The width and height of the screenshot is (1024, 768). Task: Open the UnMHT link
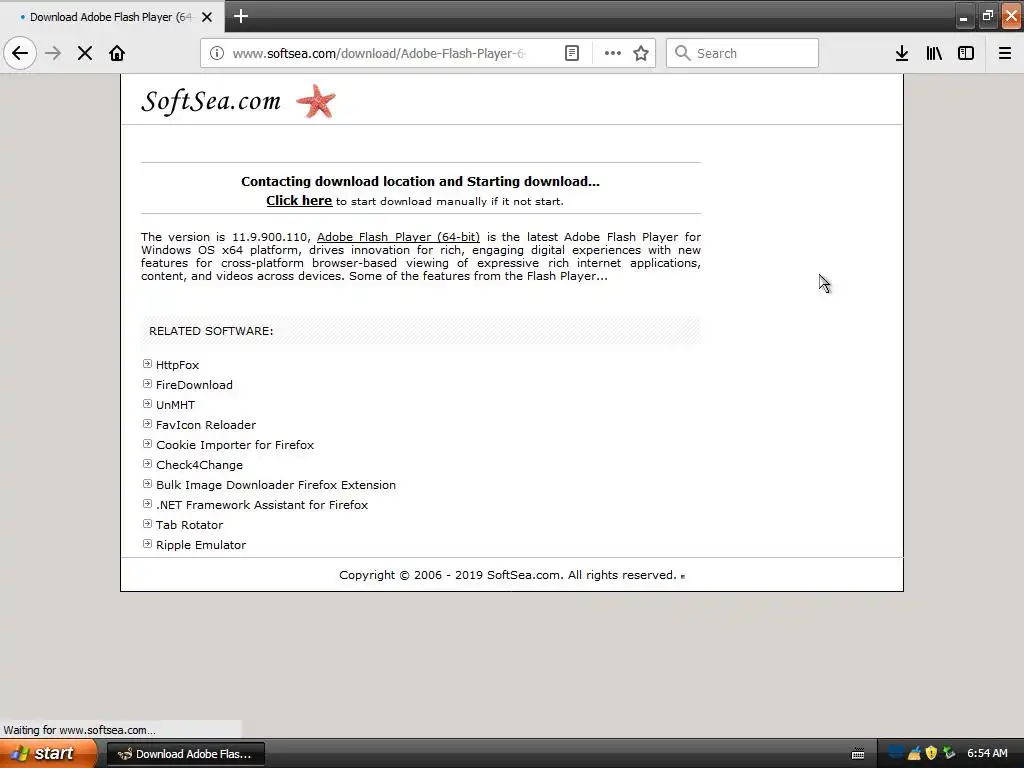coord(175,405)
